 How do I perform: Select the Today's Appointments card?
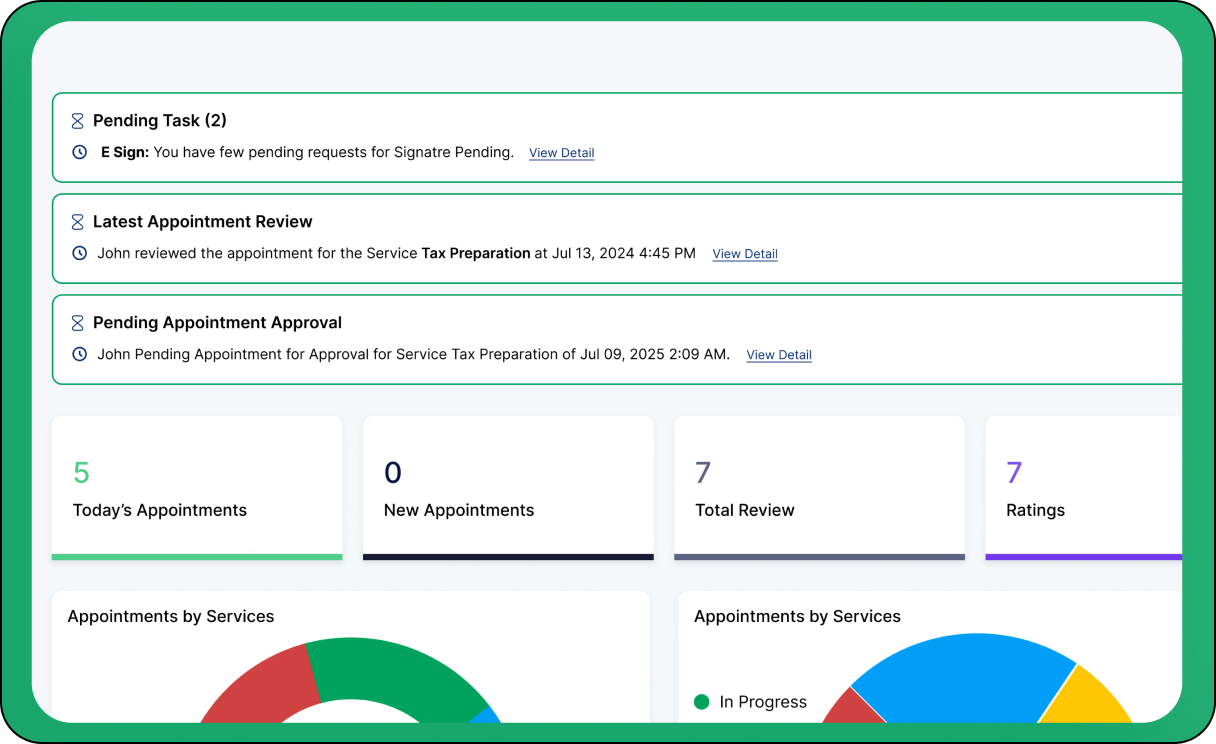coord(197,488)
